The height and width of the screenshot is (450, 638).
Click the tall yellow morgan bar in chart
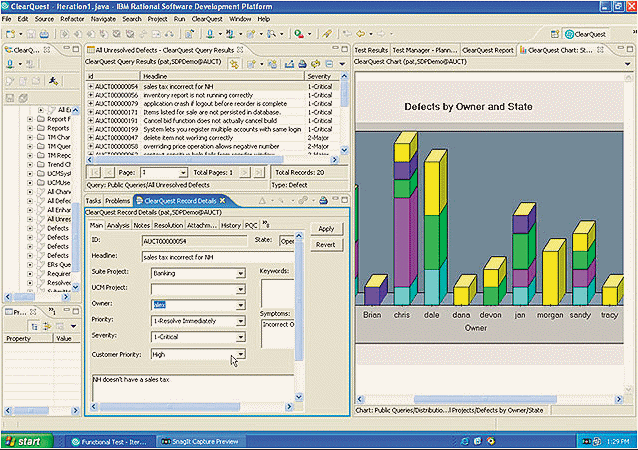[554, 272]
